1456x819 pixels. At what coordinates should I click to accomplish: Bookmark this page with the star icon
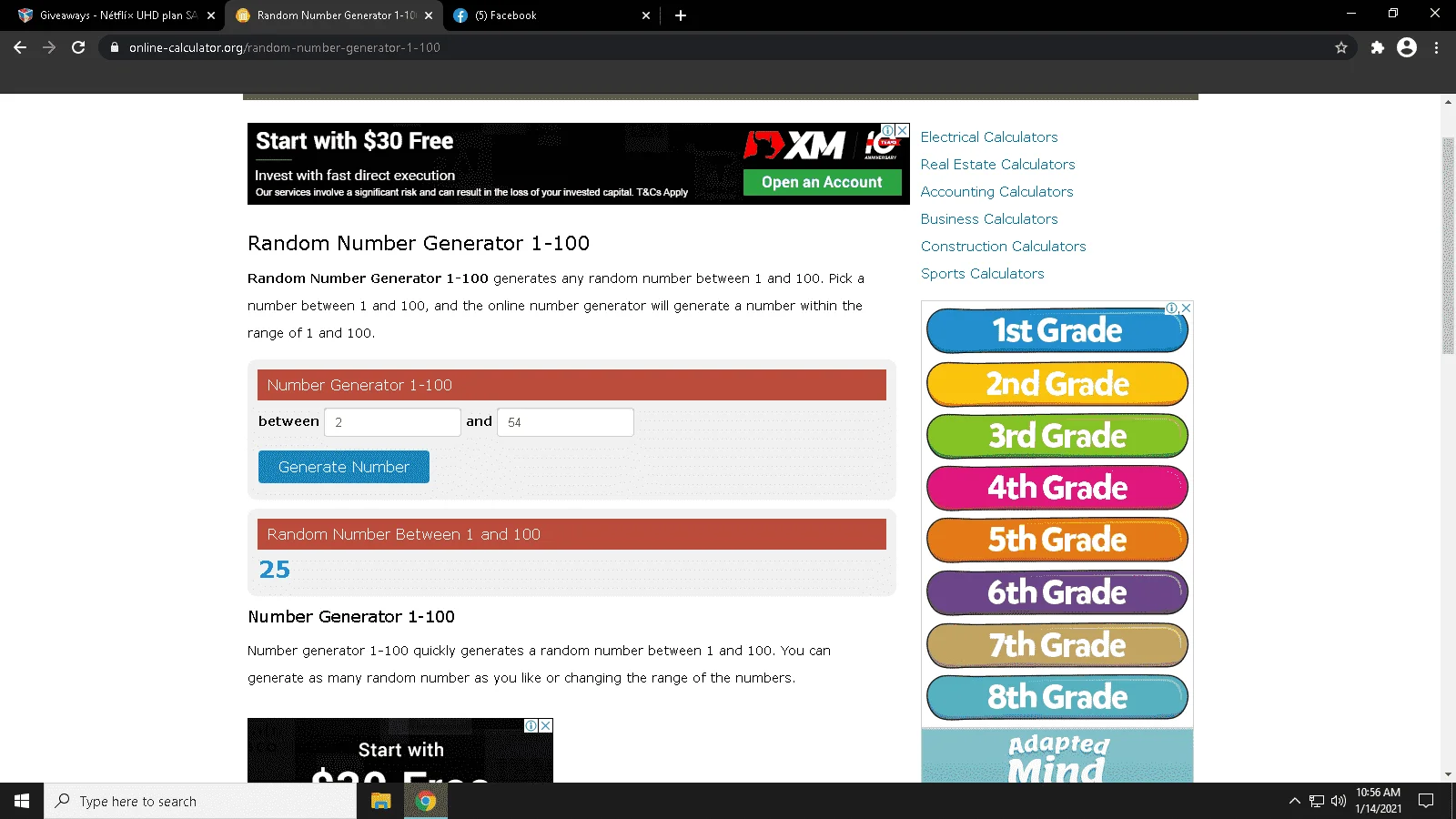(1340, 47)
